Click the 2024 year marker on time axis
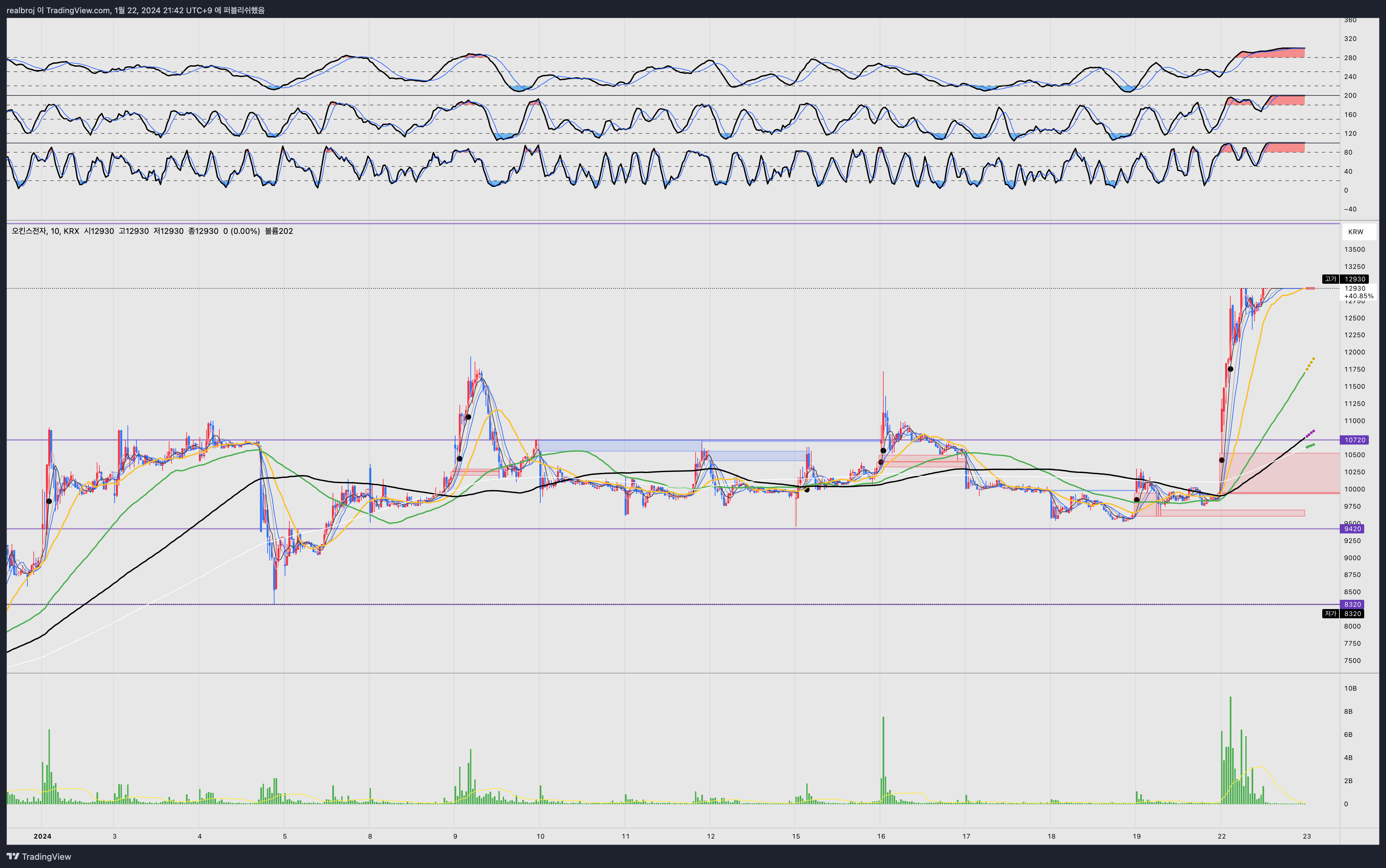Viewport: 1386px width, 868px height. (x=43, y=836)
